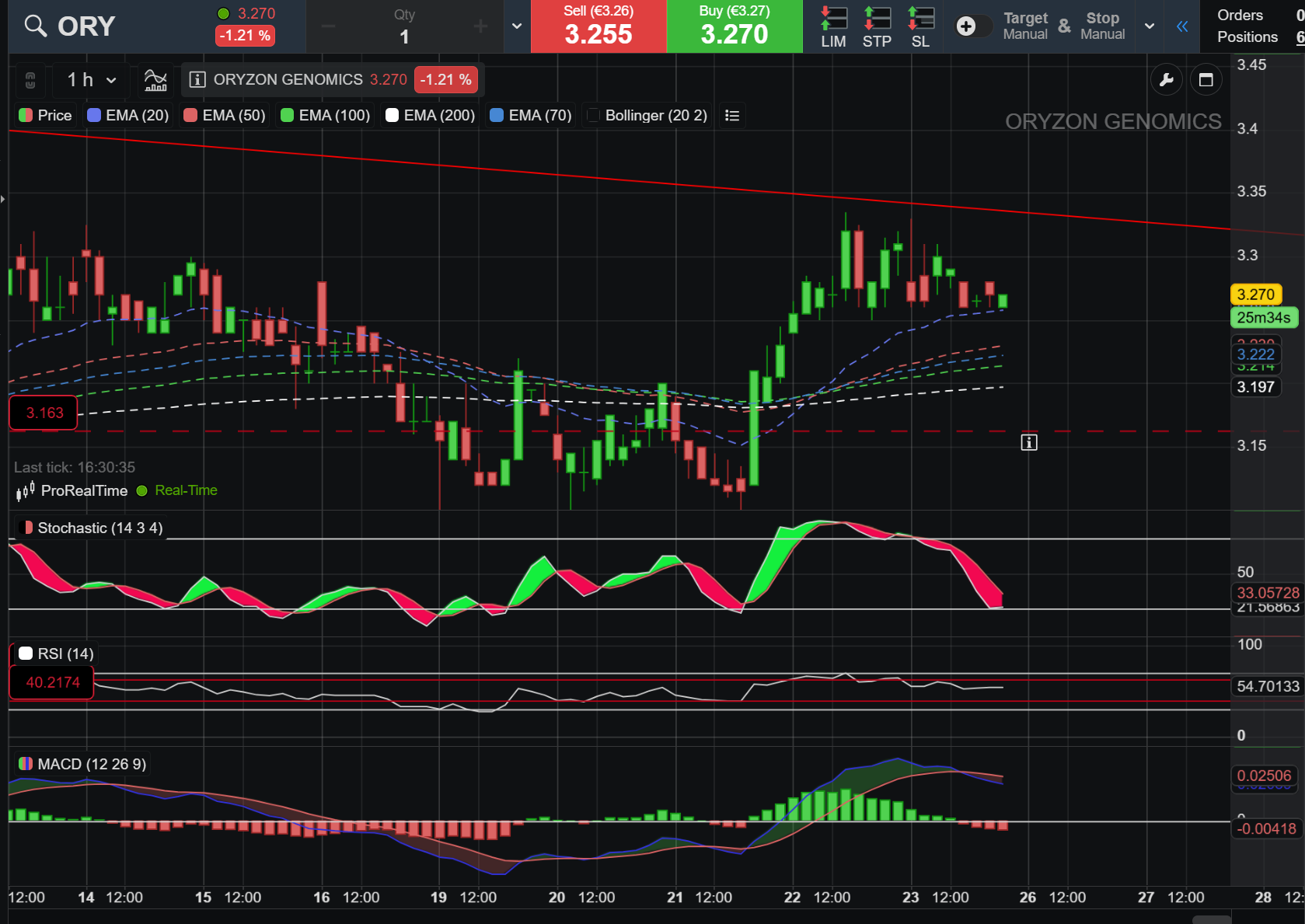This screenshot has width=1305, height=924.
Task: Expand the Target & Stop options chevron
Action: tap(1150, 26)
